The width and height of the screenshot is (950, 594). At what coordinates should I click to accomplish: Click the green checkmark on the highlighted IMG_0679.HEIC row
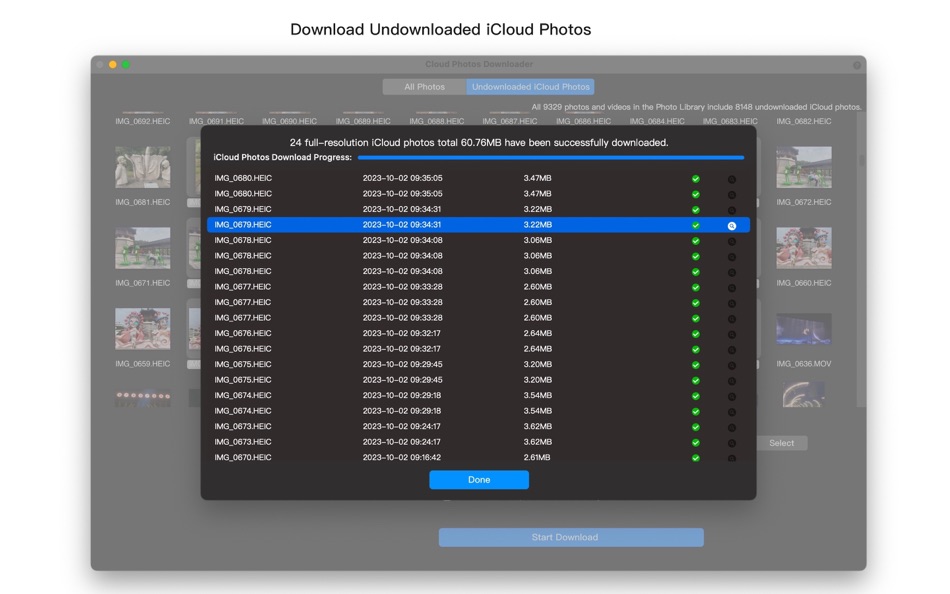pyautogui.click(x=696, y=225)
